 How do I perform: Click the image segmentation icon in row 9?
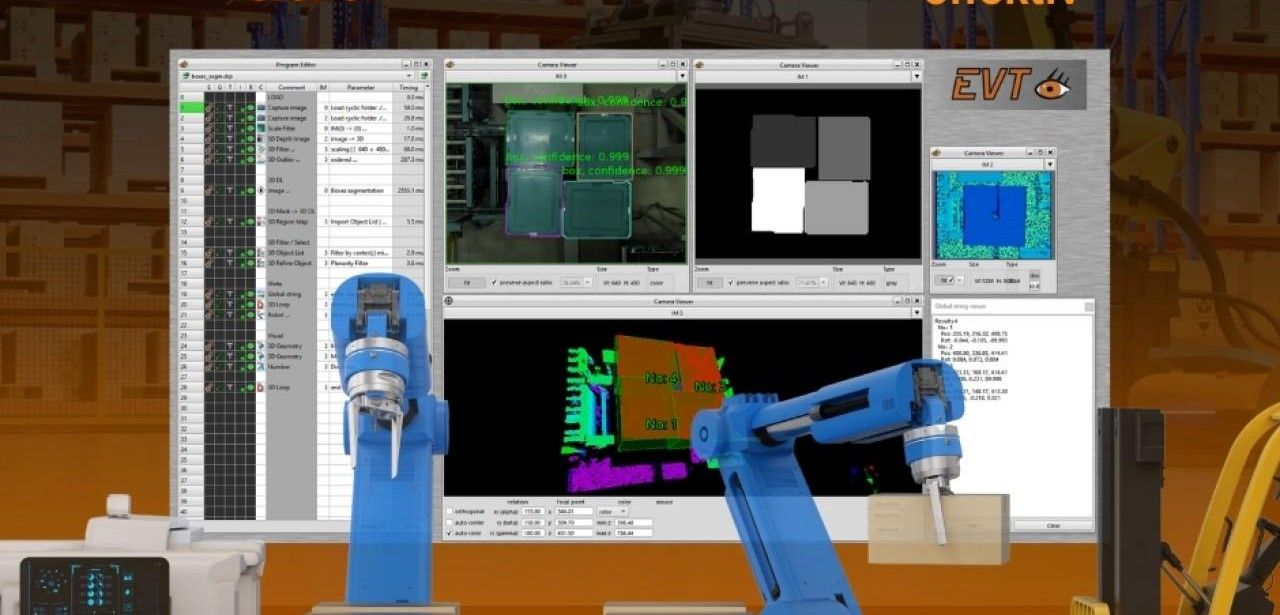(x=261, y=190)
